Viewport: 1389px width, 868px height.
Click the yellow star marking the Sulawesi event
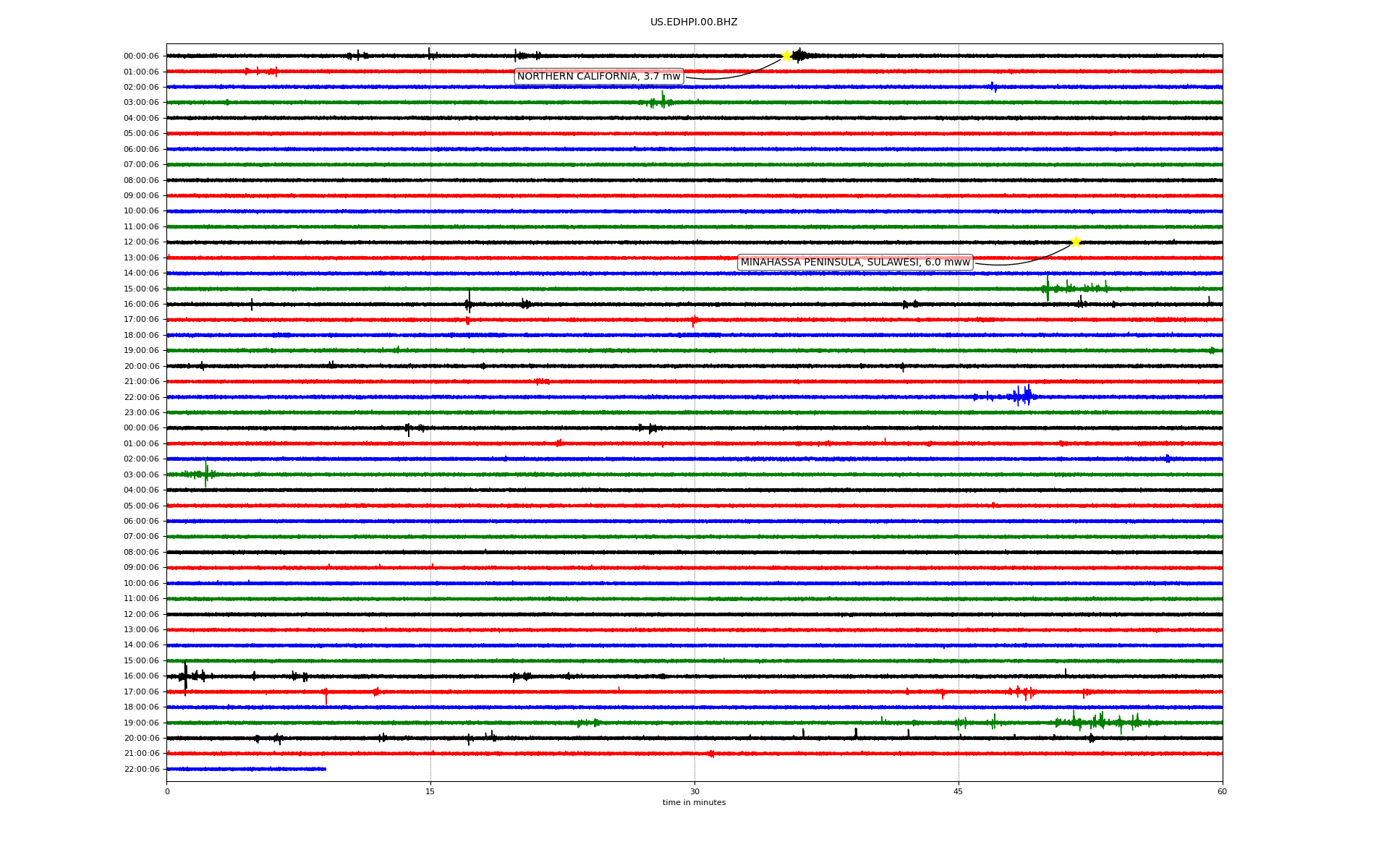1076,242
